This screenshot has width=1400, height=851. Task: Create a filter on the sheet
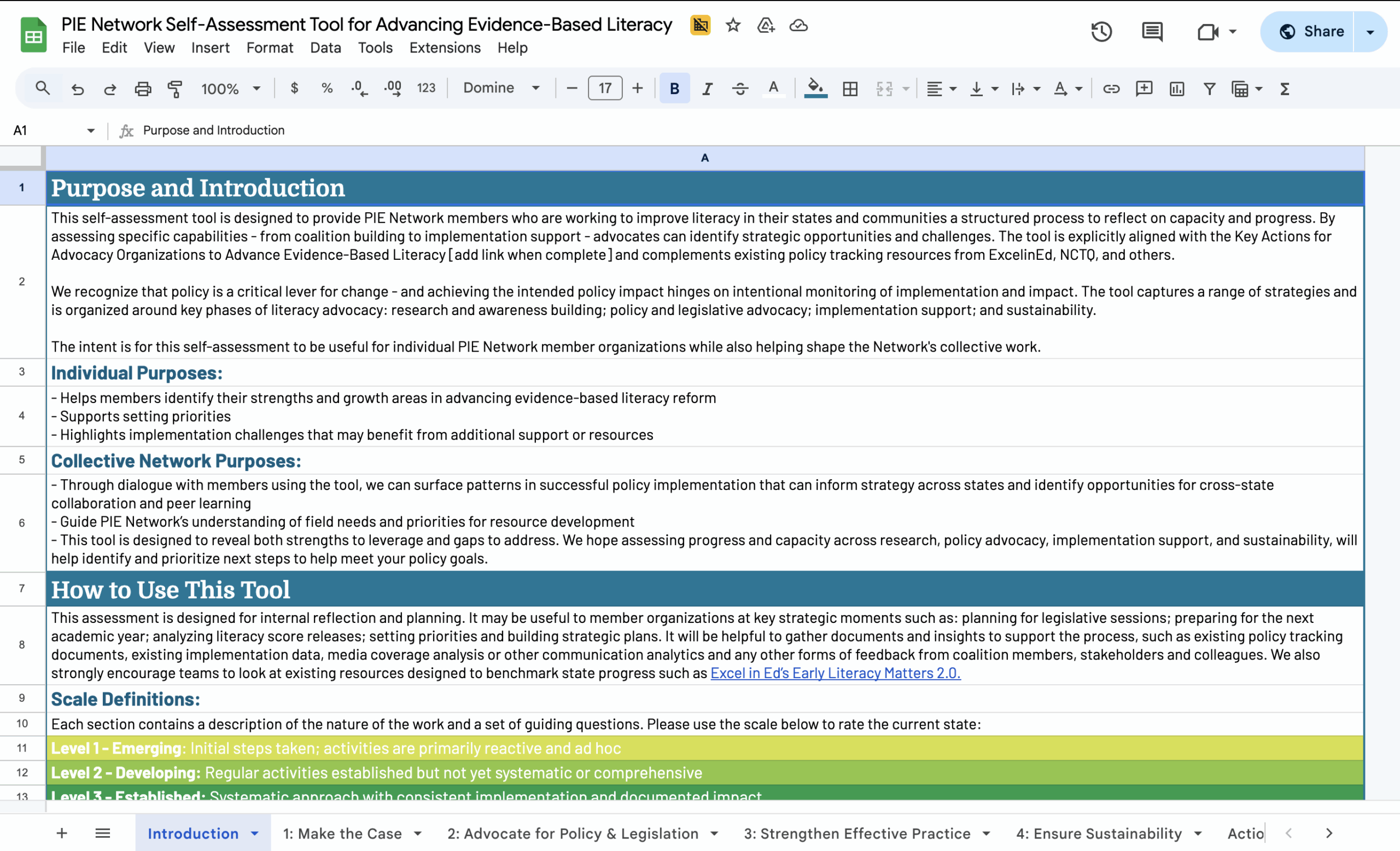click(1209, 89)
